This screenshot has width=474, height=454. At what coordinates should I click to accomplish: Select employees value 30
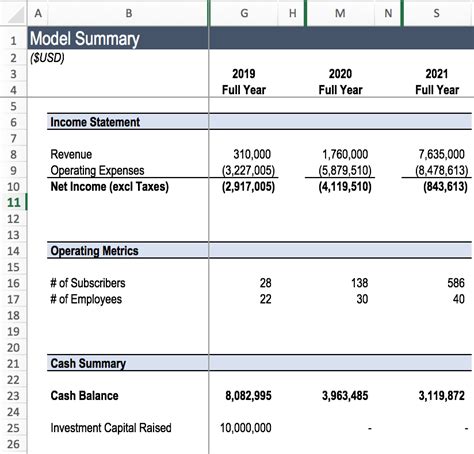click(x=362, y=299)
